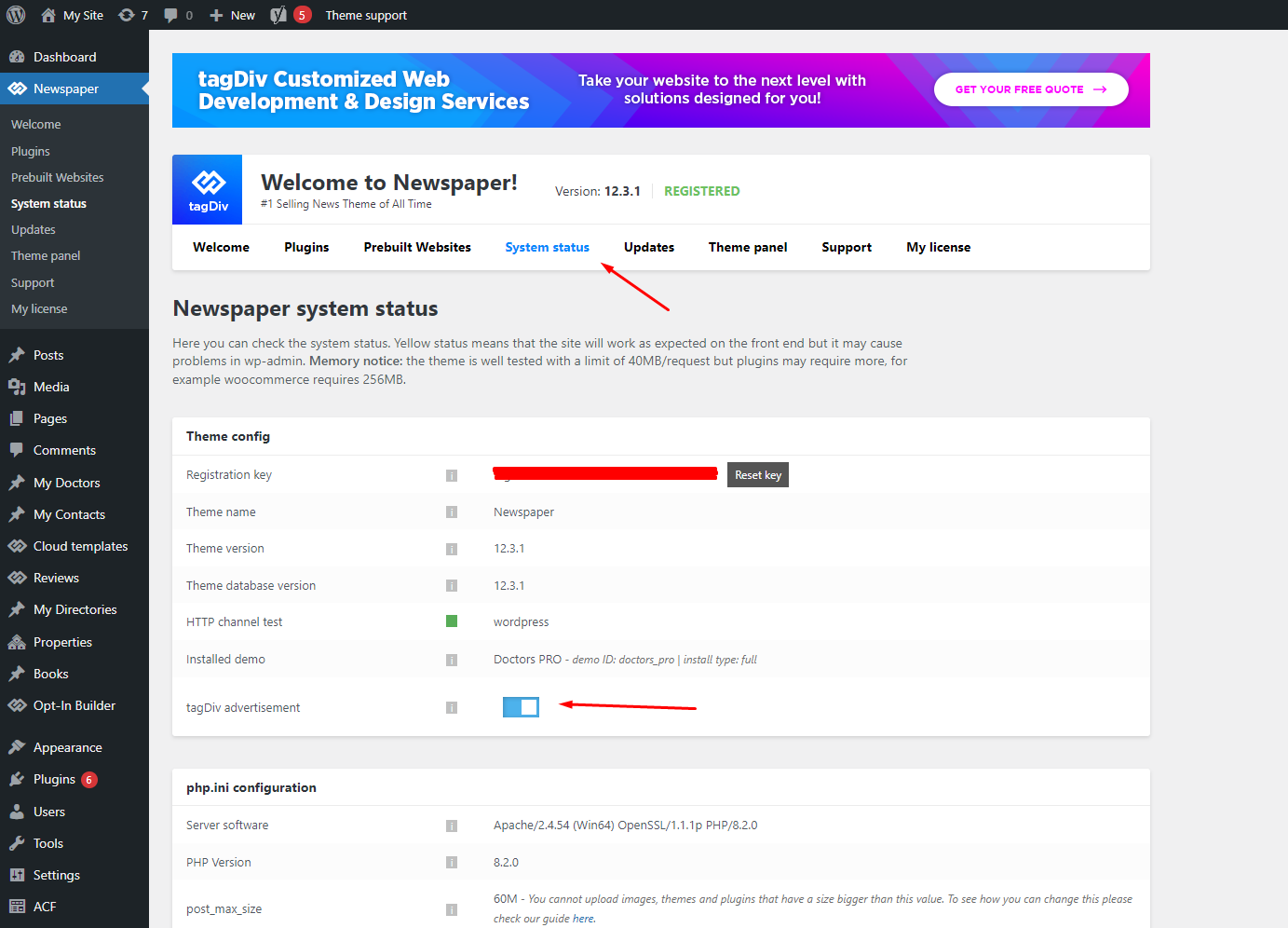Click the info icon beside post_max_size
Screen dimensions: 1288x928
(452, 909)
